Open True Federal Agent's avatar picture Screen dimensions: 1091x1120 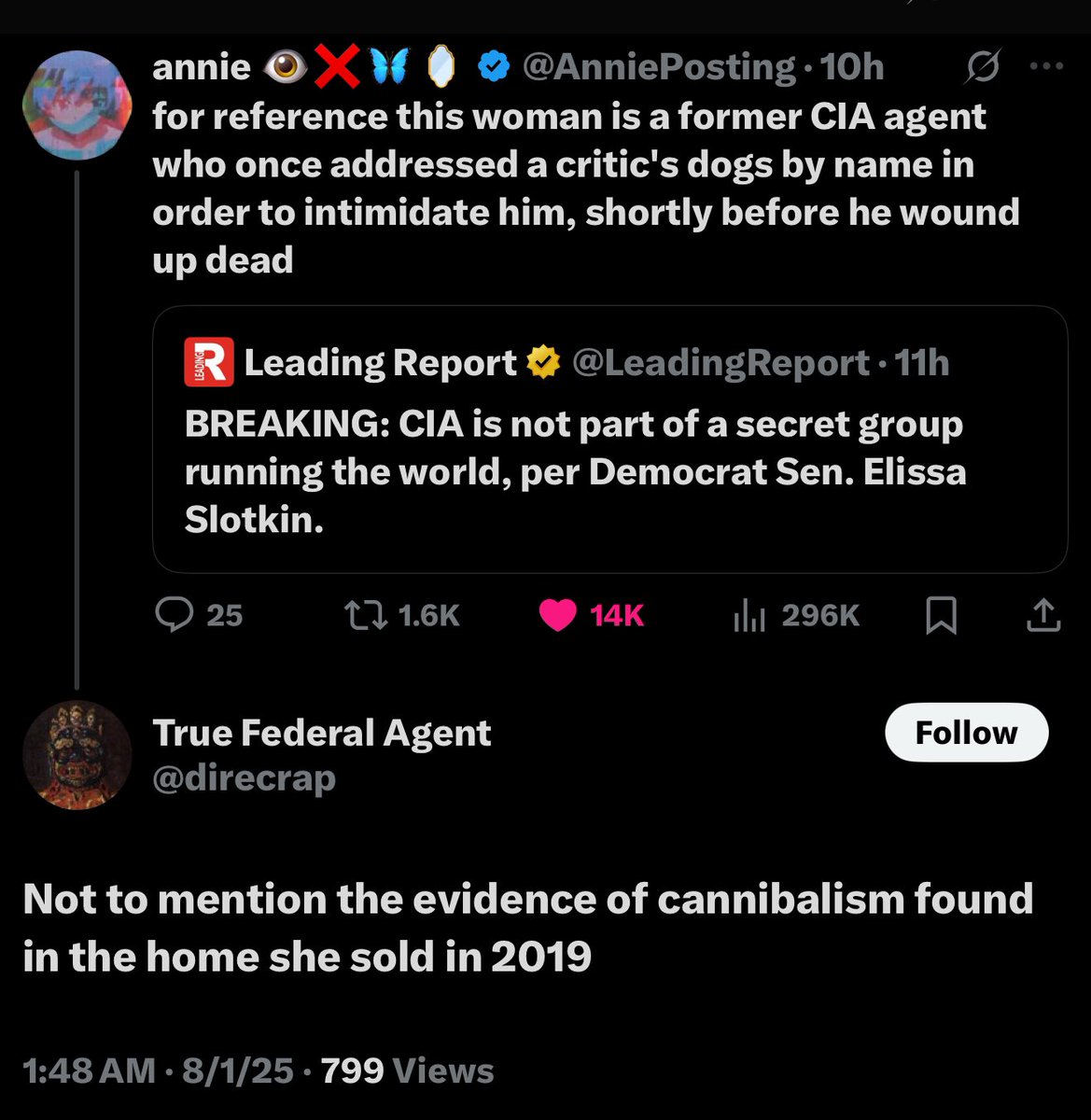pyautogui.click(x=77, y=754)
